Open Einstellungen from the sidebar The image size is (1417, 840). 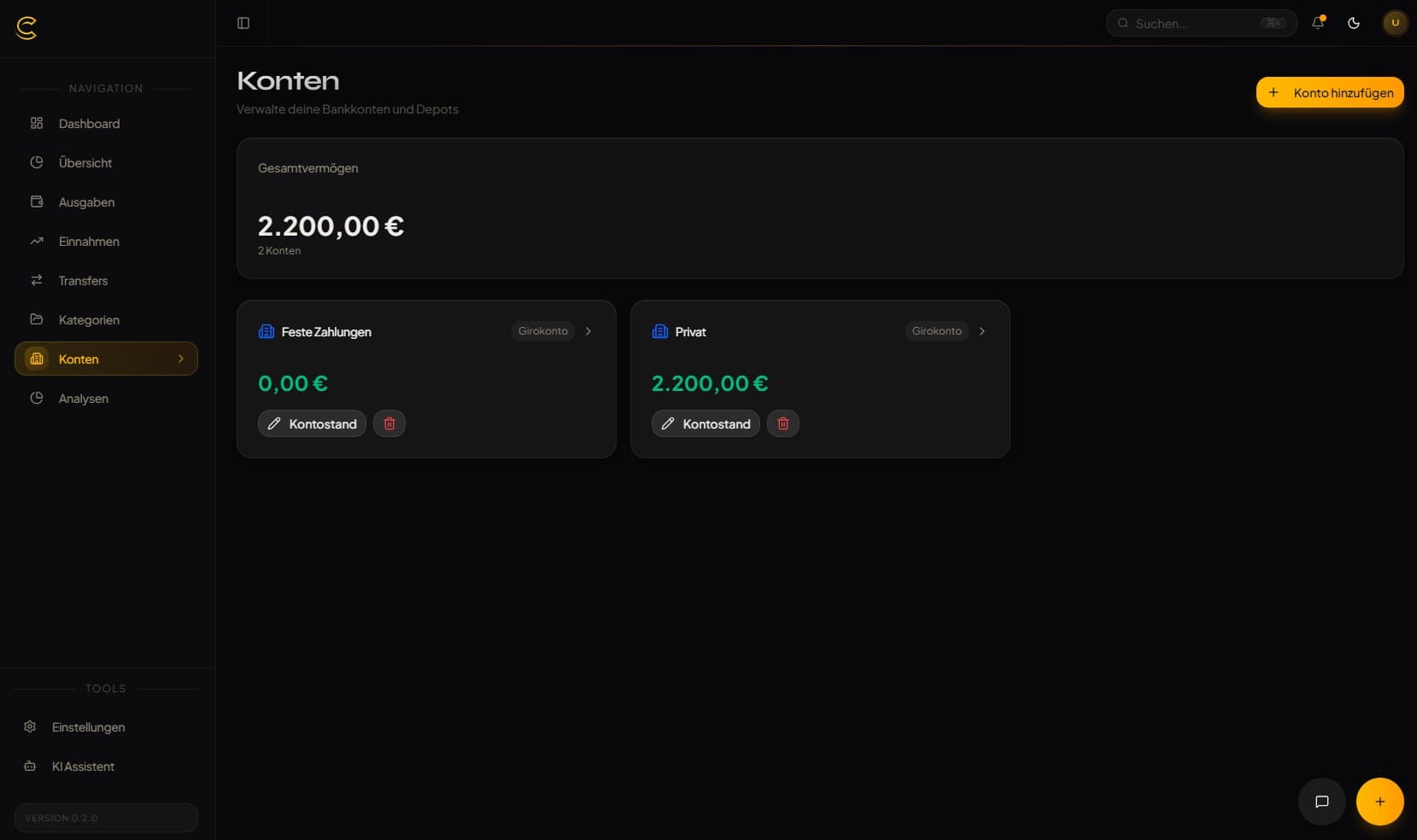coord(88,727)
